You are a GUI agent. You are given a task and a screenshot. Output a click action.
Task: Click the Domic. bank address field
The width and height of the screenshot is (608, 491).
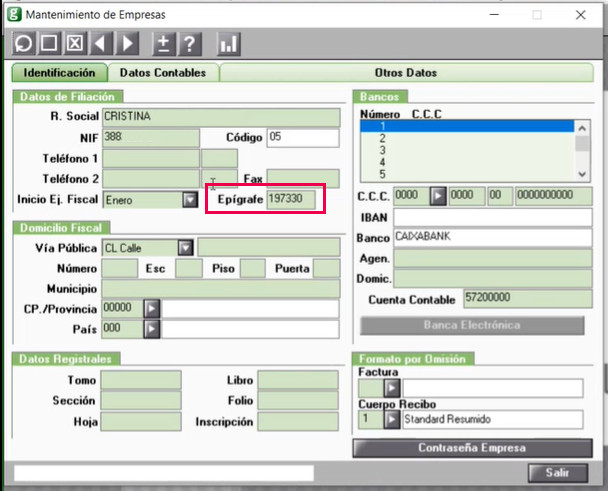point(493,278)
